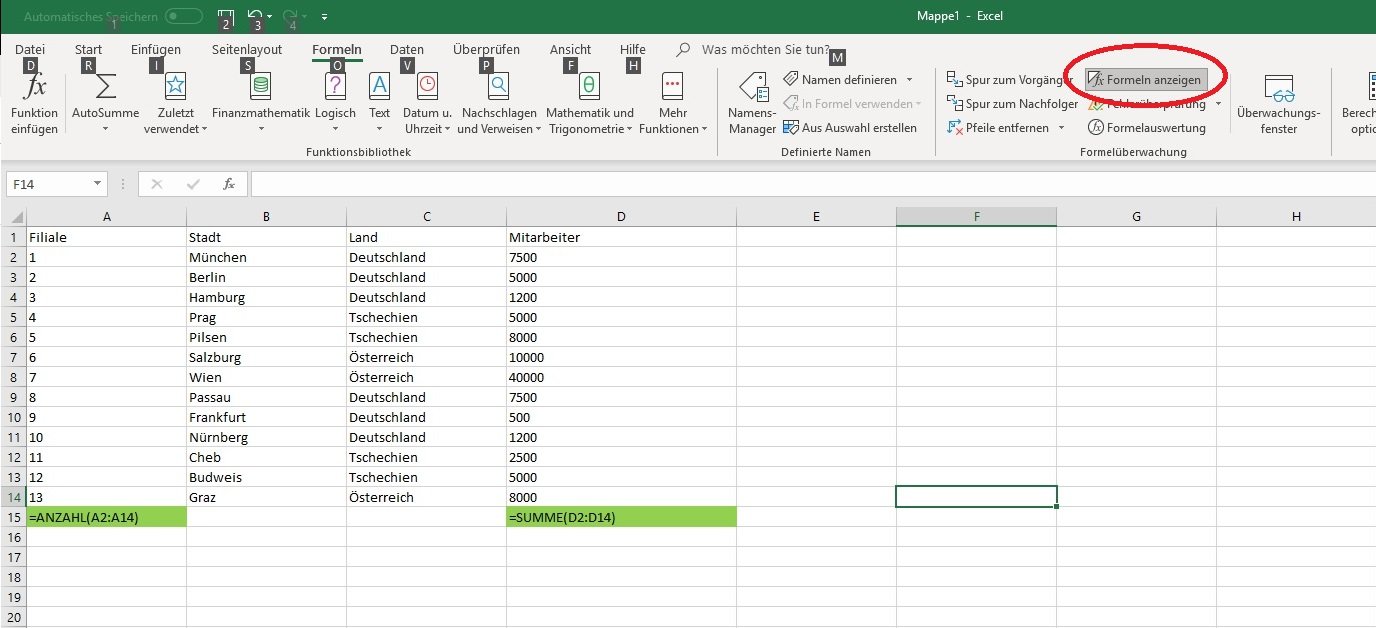Expand the Pfeile entfernen dropdown arrow
The width and height of the screenshot is (1376, 628).
[x=1061, y=128]
